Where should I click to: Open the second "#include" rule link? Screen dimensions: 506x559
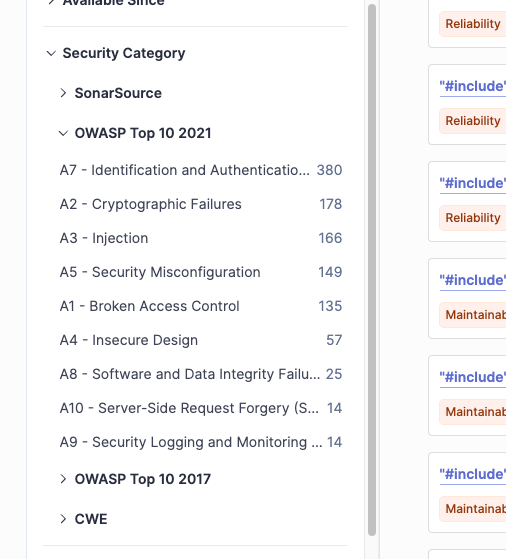472,183
